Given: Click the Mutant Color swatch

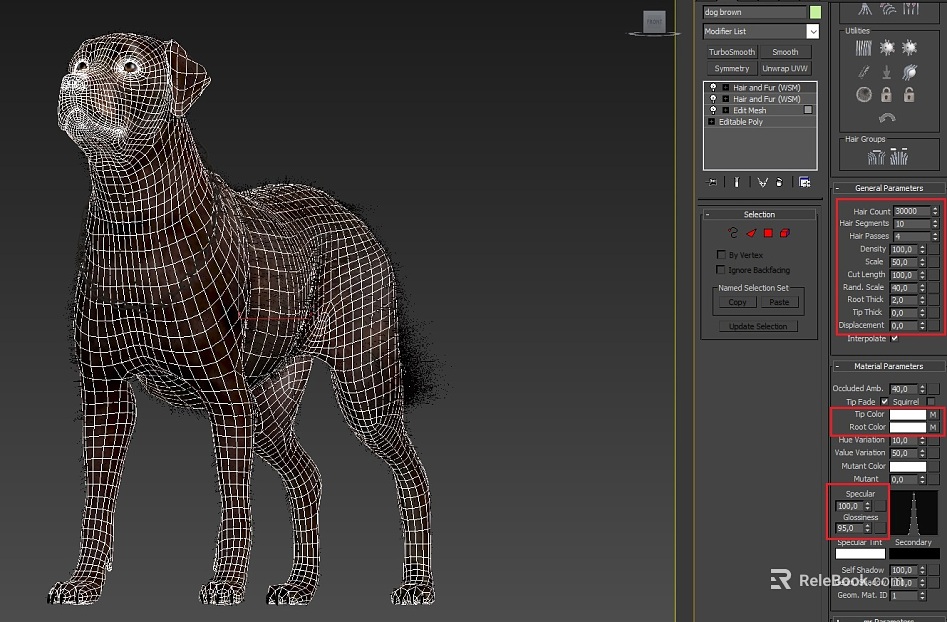Looking at the screenshot, I should 908,466.
